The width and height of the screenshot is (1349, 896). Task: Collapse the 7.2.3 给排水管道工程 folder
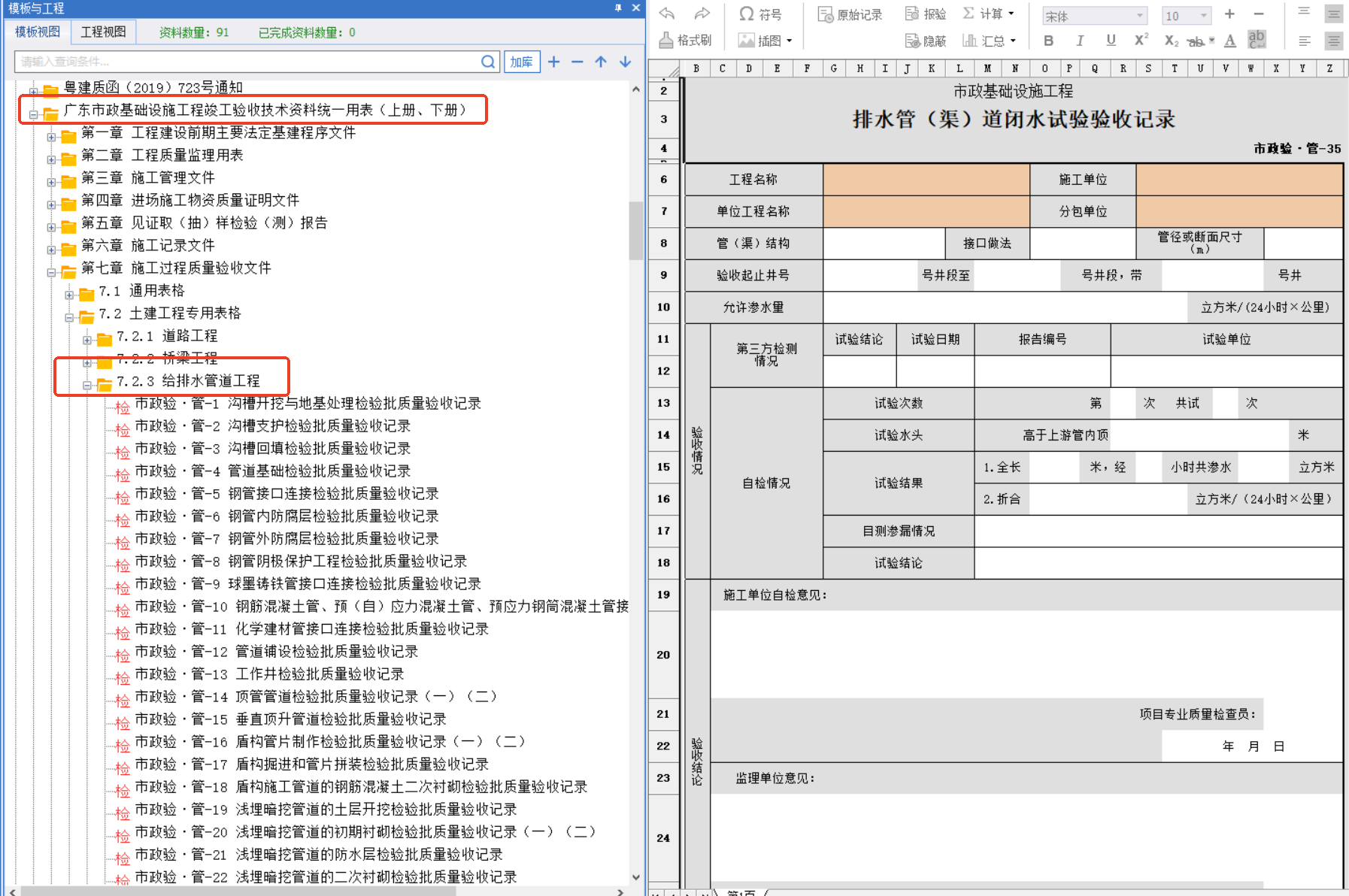click(x=87, y=386)
